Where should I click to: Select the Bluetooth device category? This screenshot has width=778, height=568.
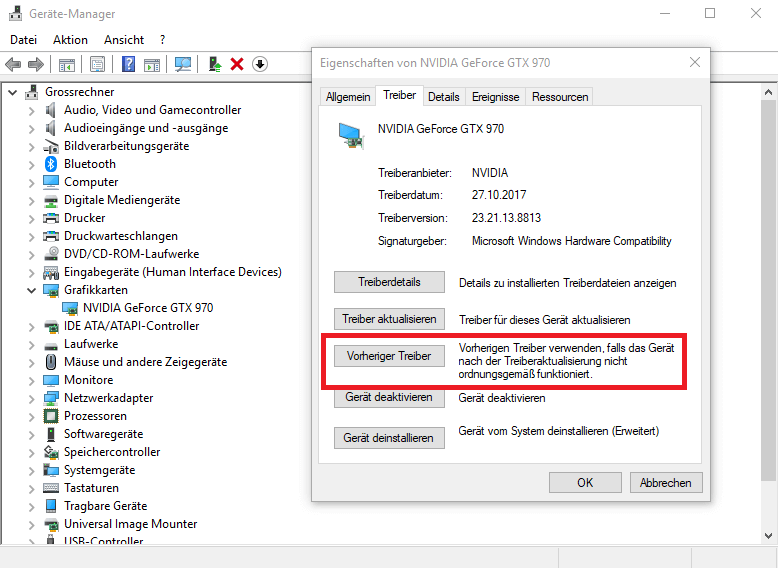89,164
